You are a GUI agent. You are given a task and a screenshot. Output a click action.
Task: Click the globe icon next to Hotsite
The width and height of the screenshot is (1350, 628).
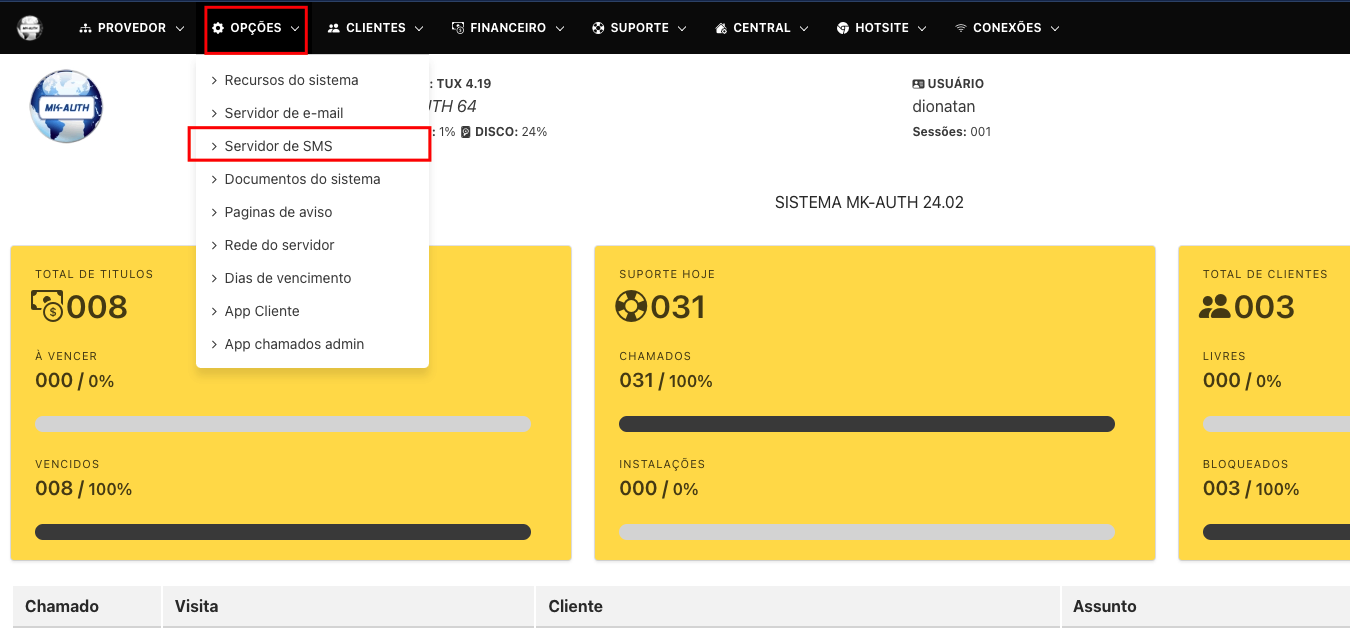pos(843,28)
